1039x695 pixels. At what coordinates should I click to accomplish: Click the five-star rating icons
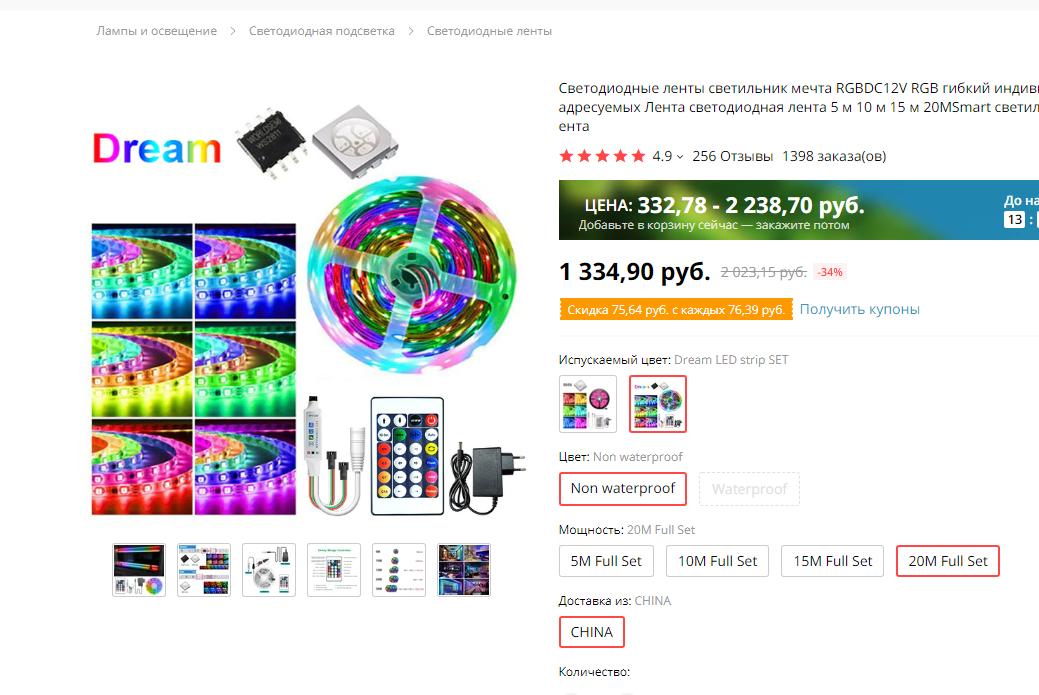click(602, 156)
